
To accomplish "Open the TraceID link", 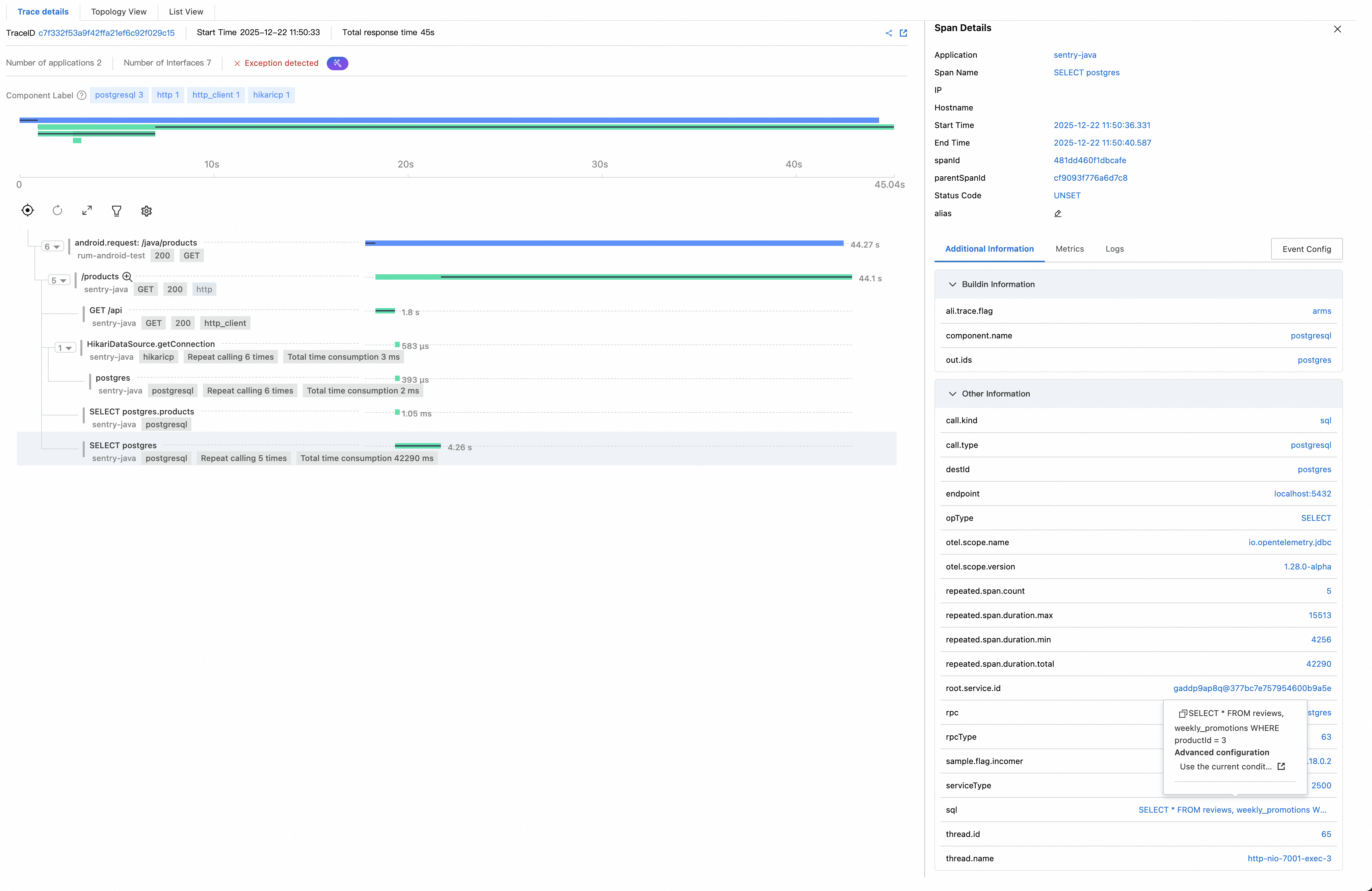I will click(x=106, y=33).
